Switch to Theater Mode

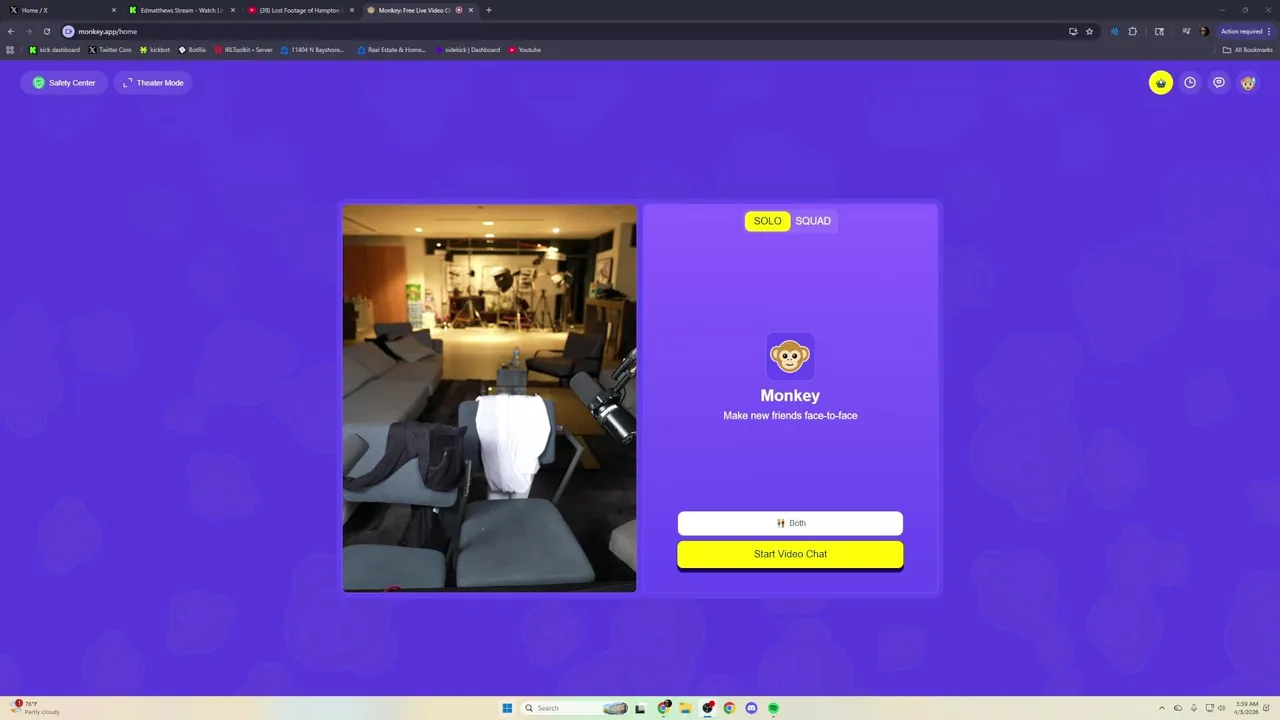(x=153, y=83)
